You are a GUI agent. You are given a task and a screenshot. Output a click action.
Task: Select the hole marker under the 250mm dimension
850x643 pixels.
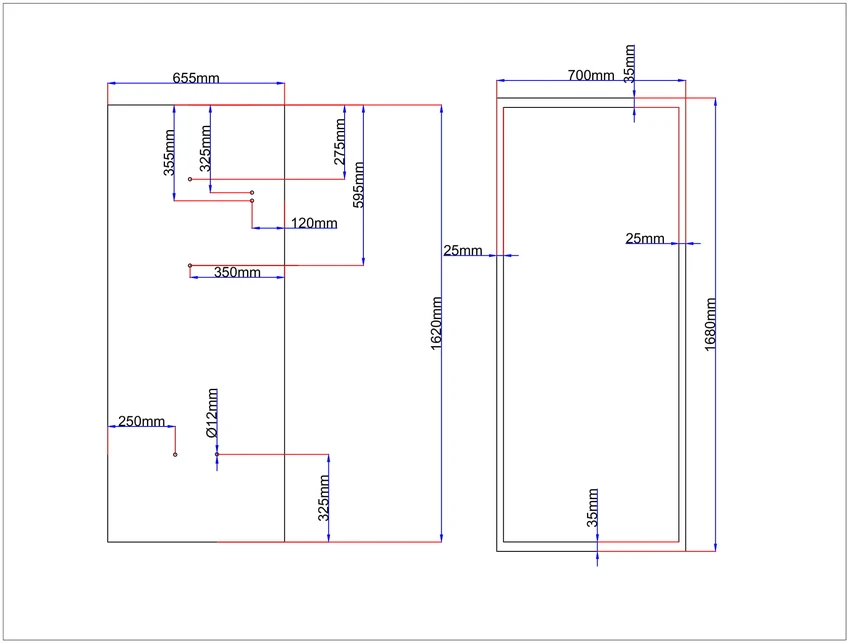(x=175, y=454)
